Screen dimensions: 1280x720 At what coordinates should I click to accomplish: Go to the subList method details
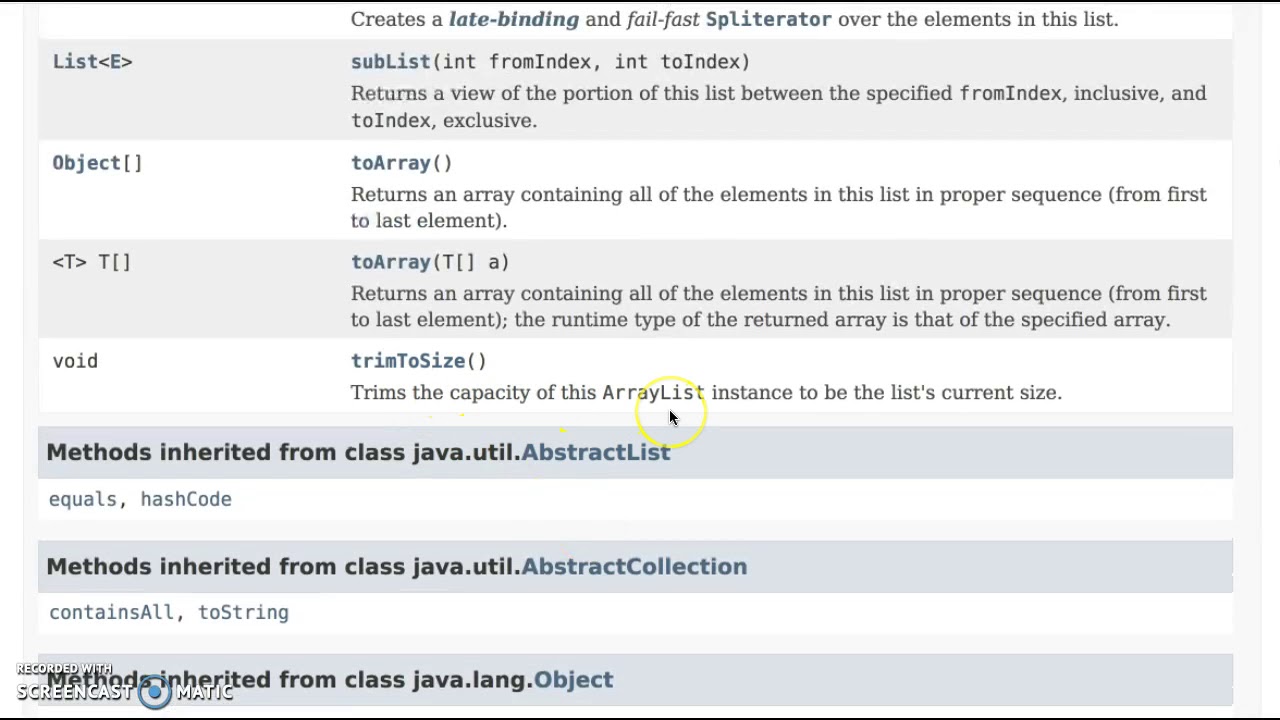tap(390, 62)
